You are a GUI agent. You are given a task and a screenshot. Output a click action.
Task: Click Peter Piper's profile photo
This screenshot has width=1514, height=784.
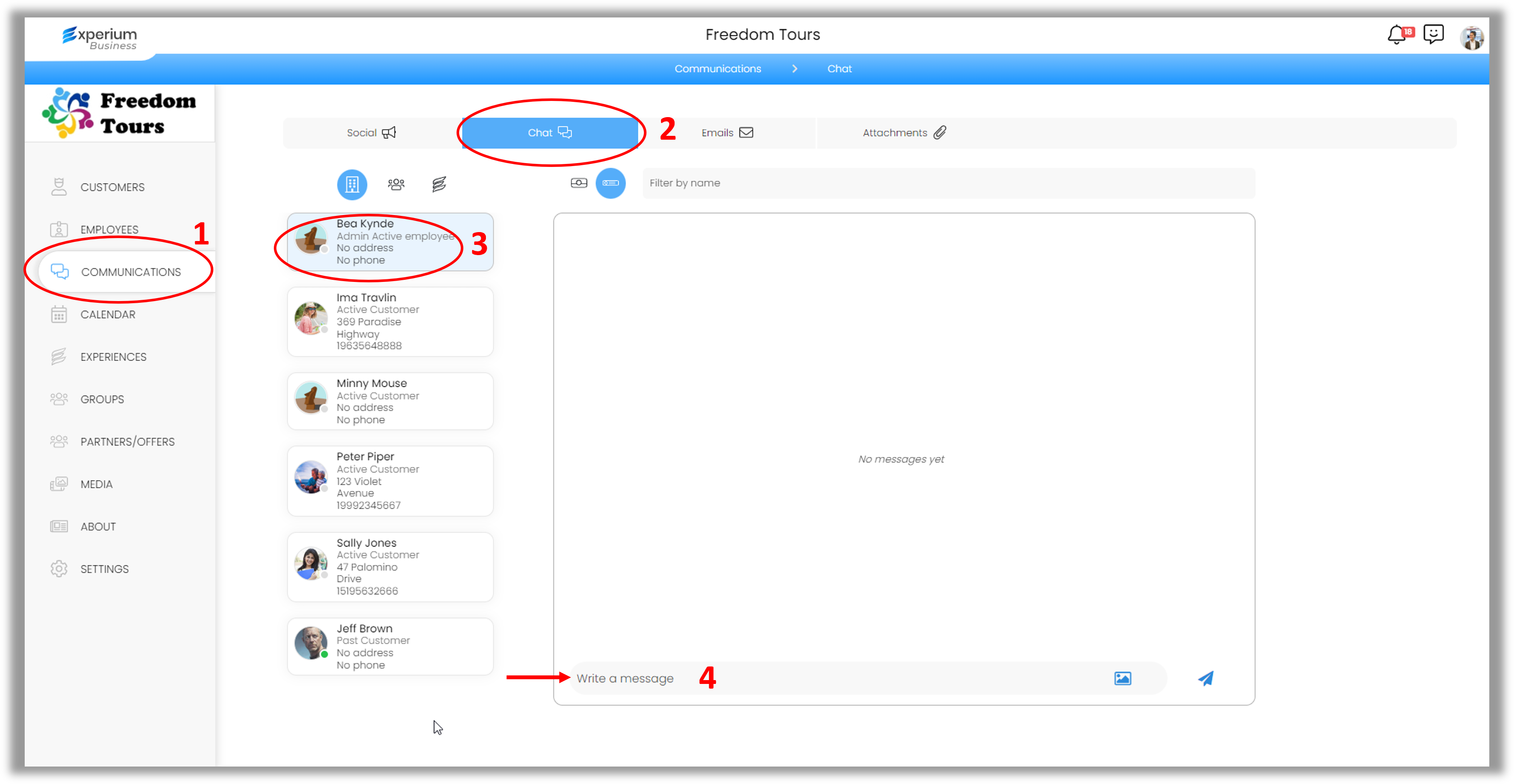(311, 477)
